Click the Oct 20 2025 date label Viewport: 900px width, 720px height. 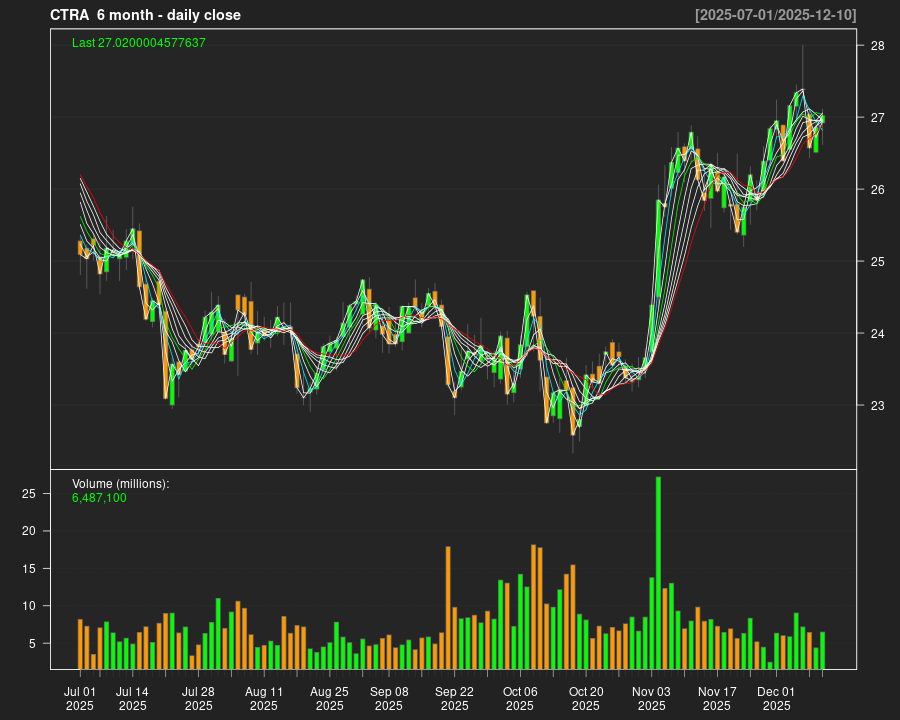coord(586,698)
